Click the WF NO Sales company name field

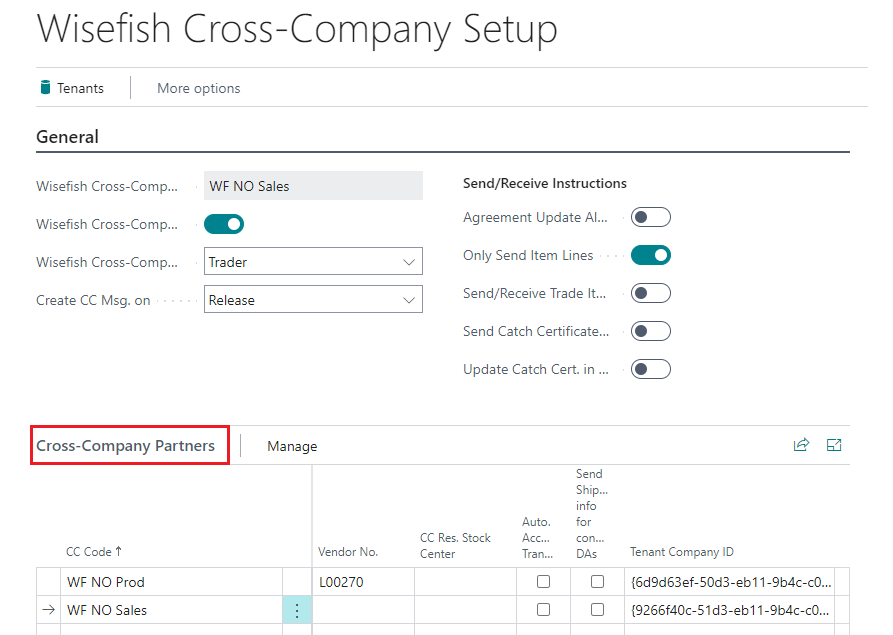(x=313, y=186)
